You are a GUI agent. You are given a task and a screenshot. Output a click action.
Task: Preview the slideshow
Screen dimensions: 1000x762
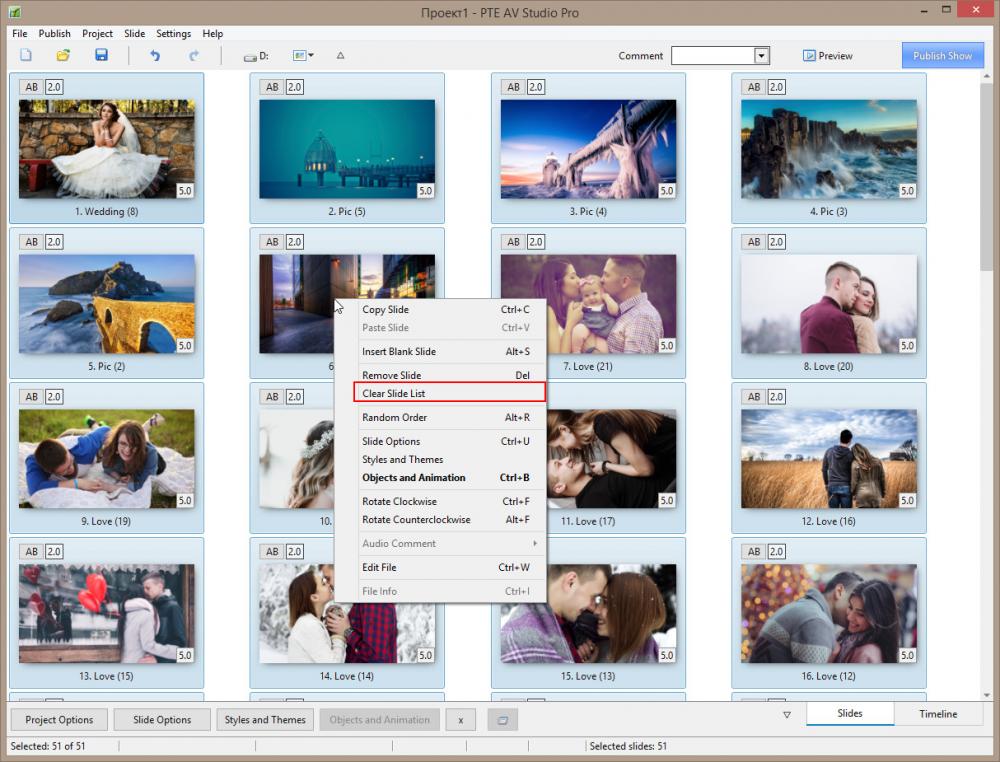[x=828, y=56]
